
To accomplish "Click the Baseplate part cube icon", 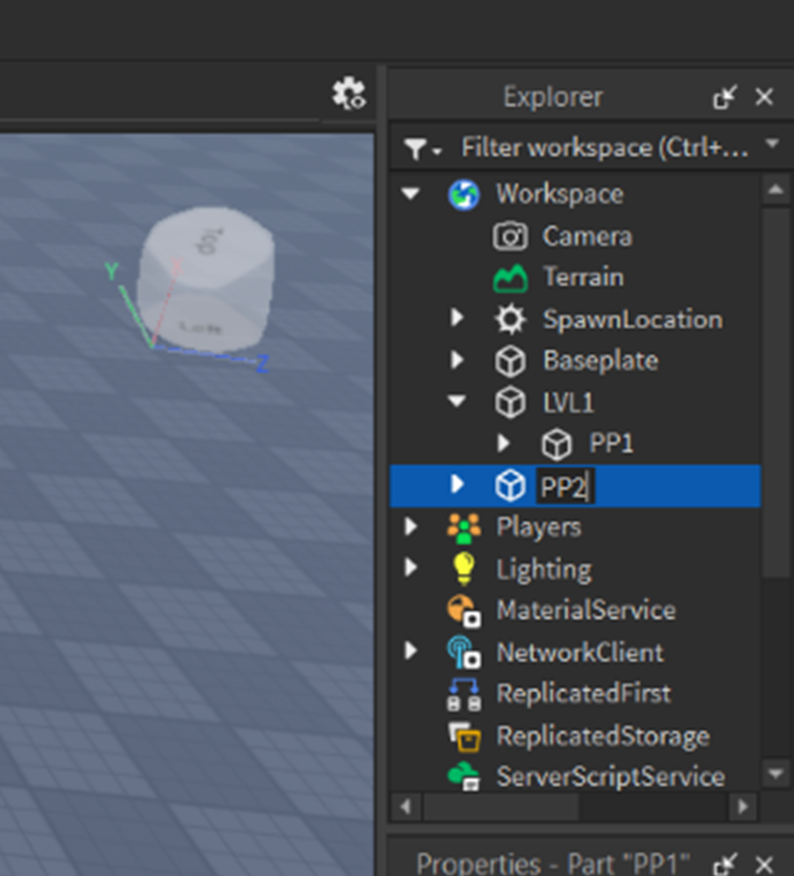I will (510, 361).
